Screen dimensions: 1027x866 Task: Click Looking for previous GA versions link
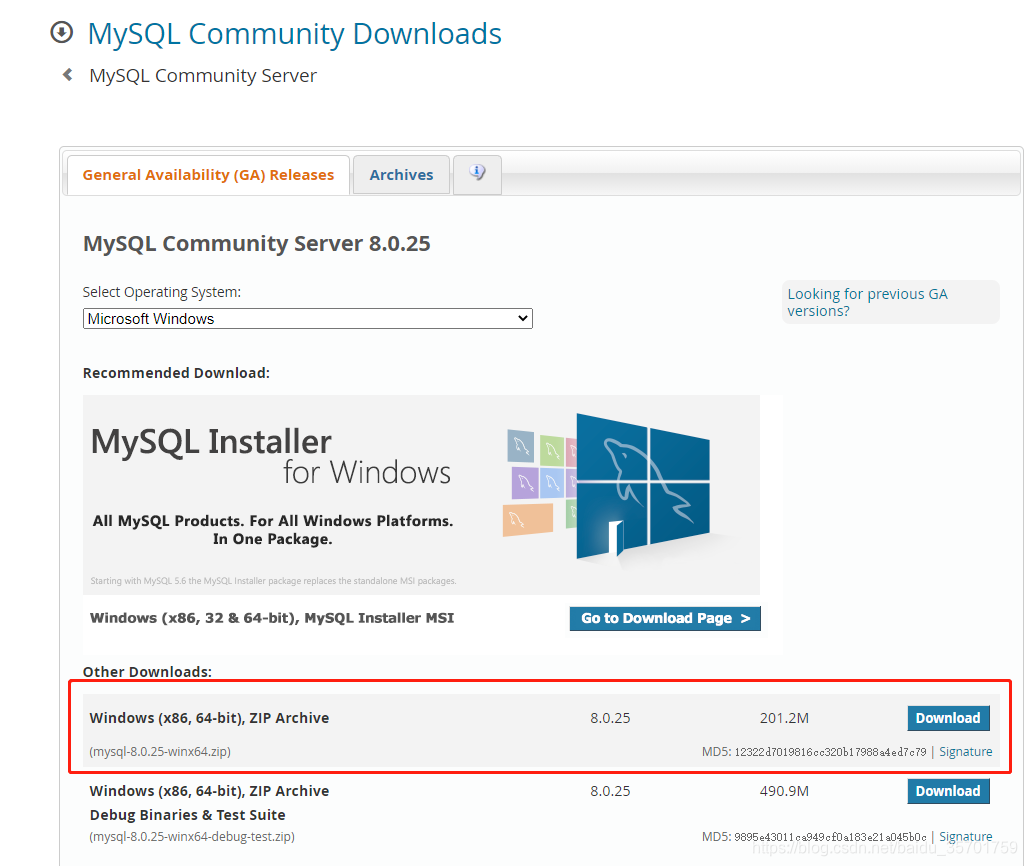click(867, 302)
